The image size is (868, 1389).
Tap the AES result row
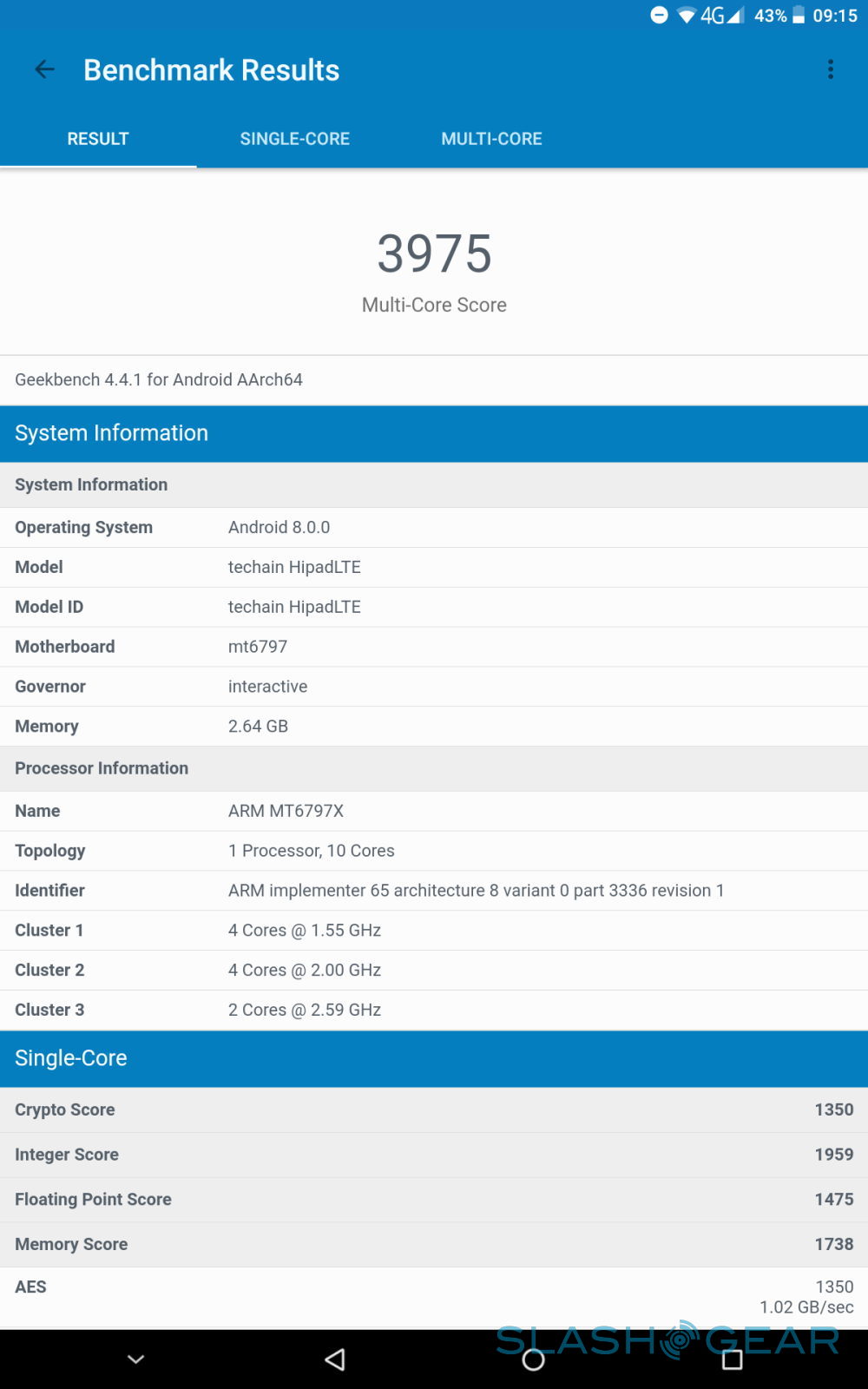coord(434,1296)
